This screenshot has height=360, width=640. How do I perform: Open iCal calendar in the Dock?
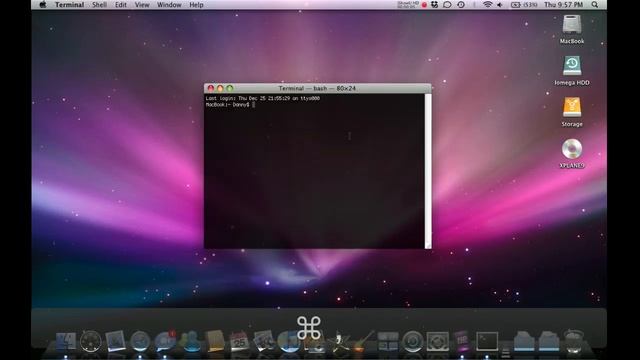point(239,341)
